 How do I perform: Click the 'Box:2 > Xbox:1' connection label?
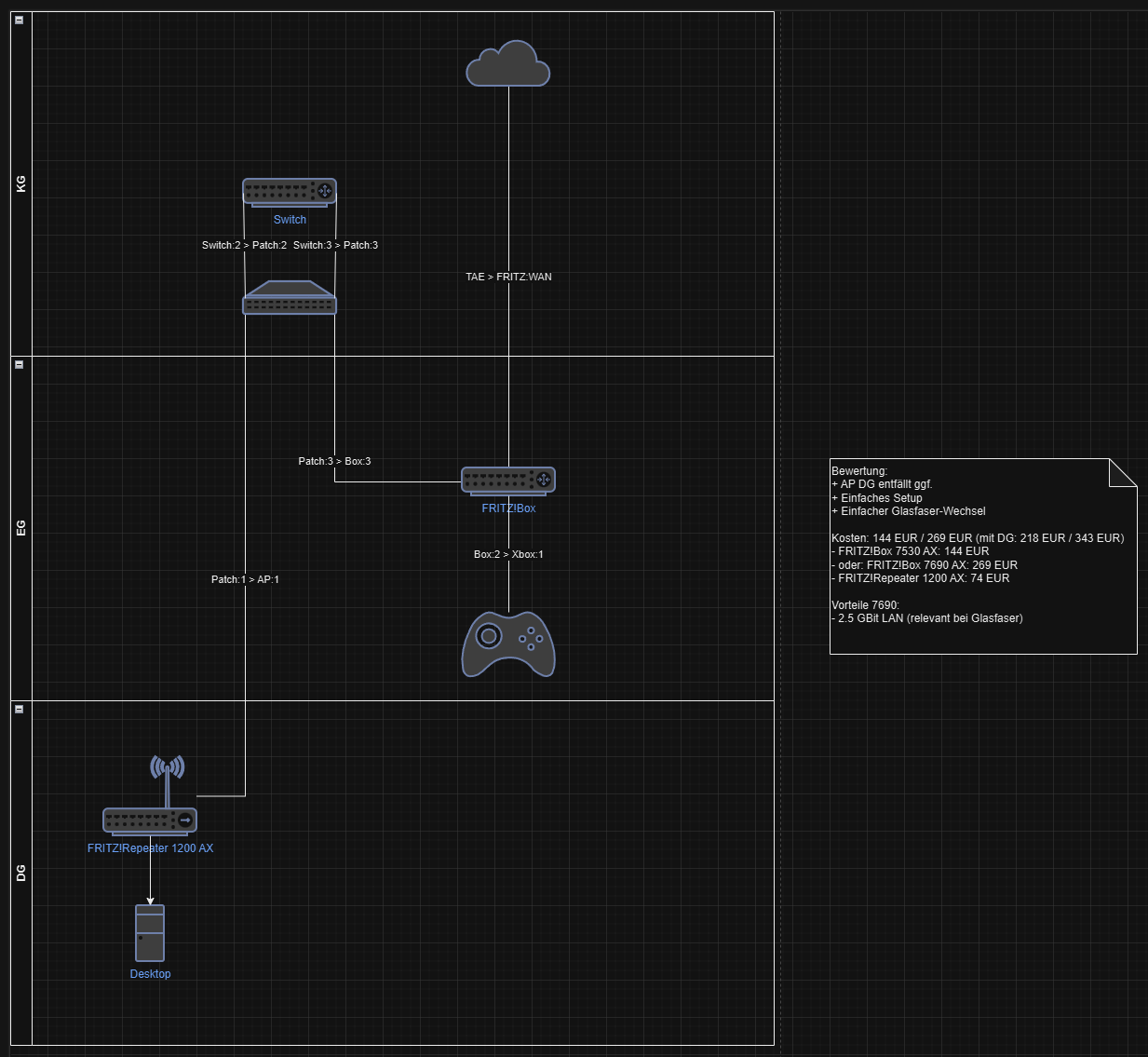click(x=509, y=553)
